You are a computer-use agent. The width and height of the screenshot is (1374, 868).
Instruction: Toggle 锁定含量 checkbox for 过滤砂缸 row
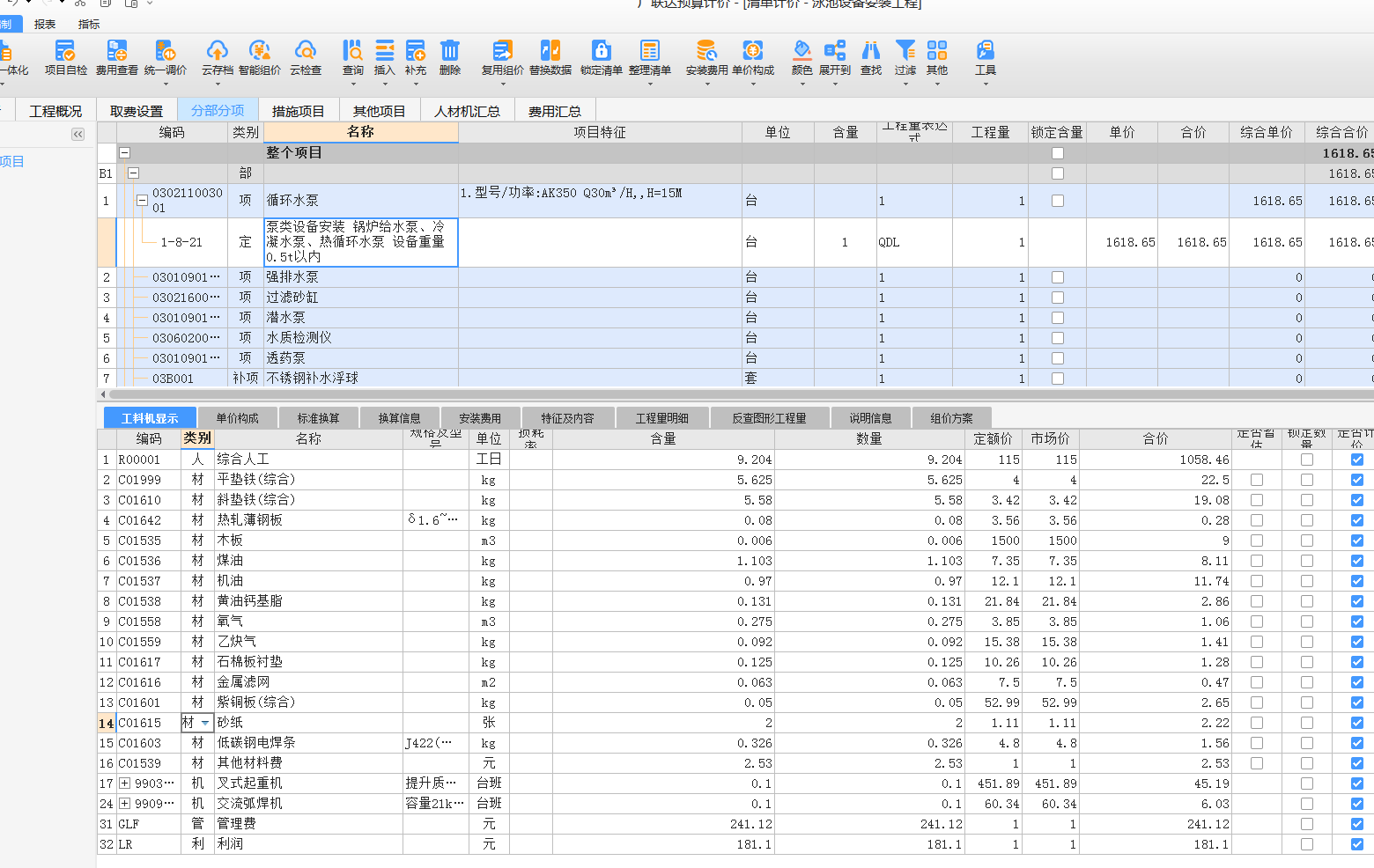(1058, 298)
